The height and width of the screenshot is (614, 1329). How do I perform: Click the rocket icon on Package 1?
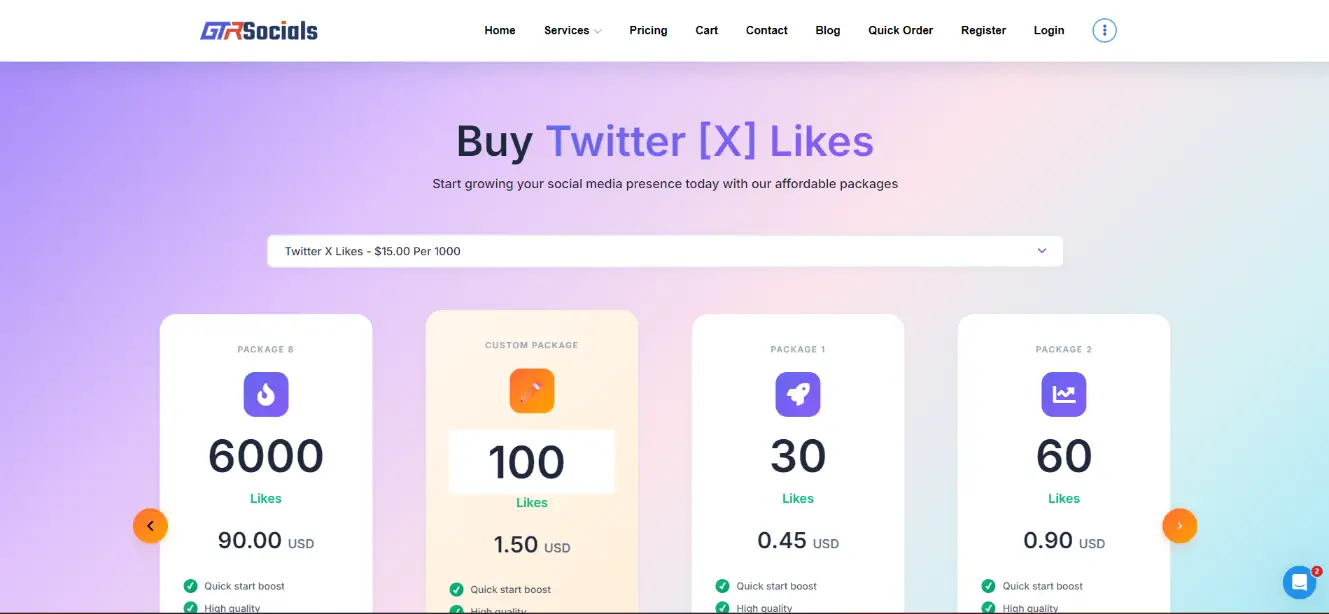pos(797,394)
